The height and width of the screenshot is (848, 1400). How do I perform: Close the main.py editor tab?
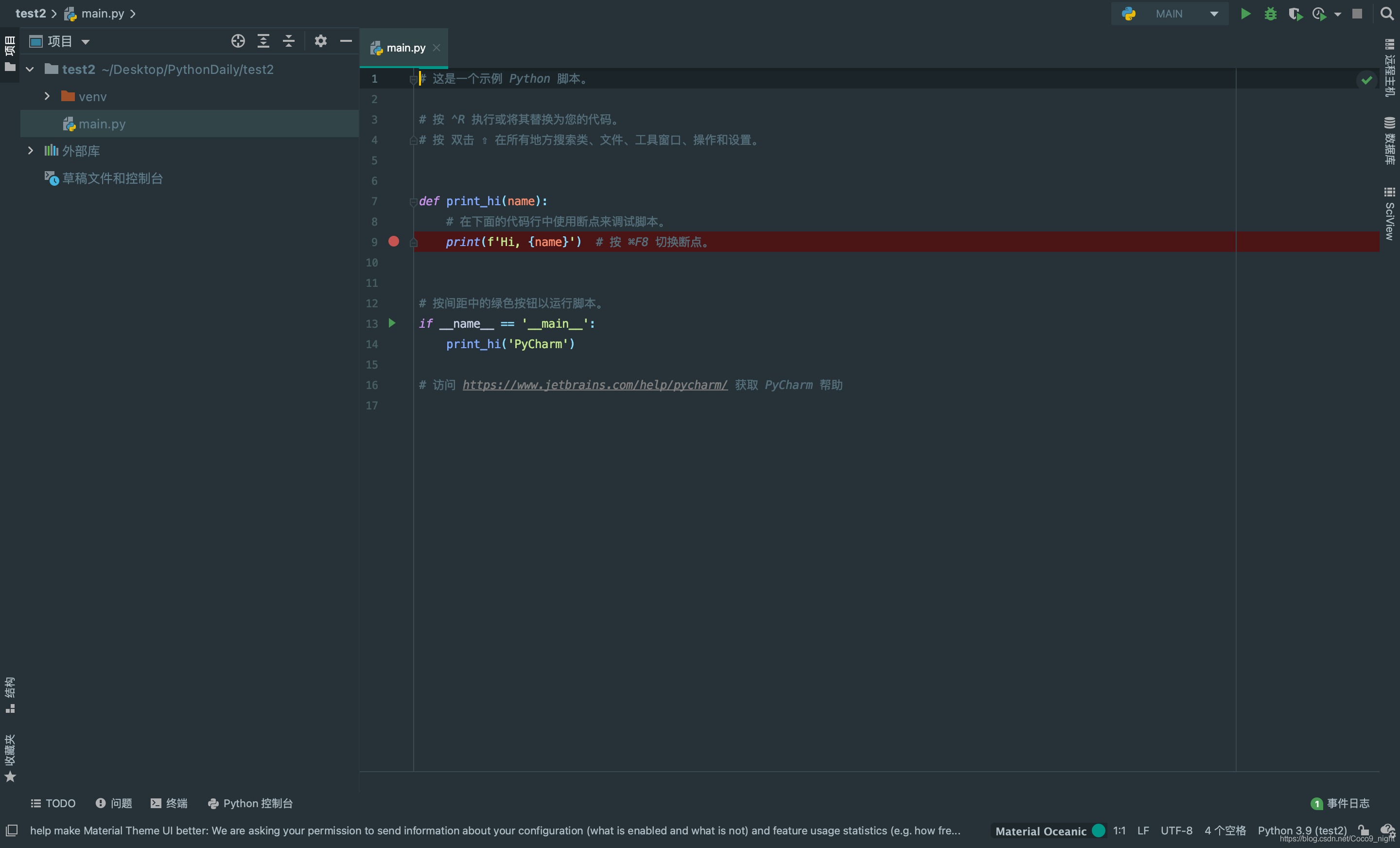437,48
